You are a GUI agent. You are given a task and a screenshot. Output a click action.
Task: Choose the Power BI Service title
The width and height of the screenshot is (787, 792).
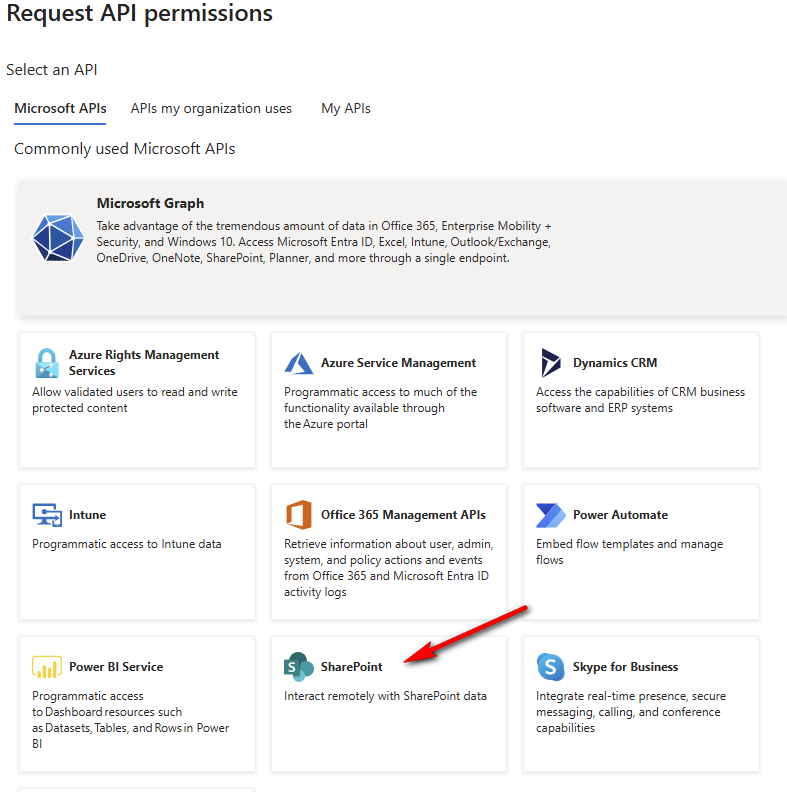pos(116,667)
